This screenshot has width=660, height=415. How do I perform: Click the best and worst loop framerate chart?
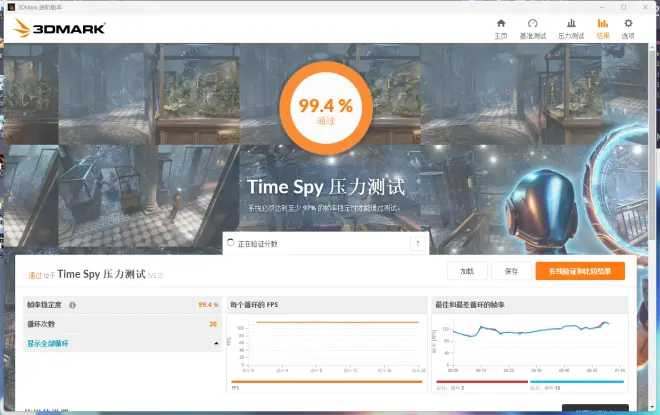point(530,343)
